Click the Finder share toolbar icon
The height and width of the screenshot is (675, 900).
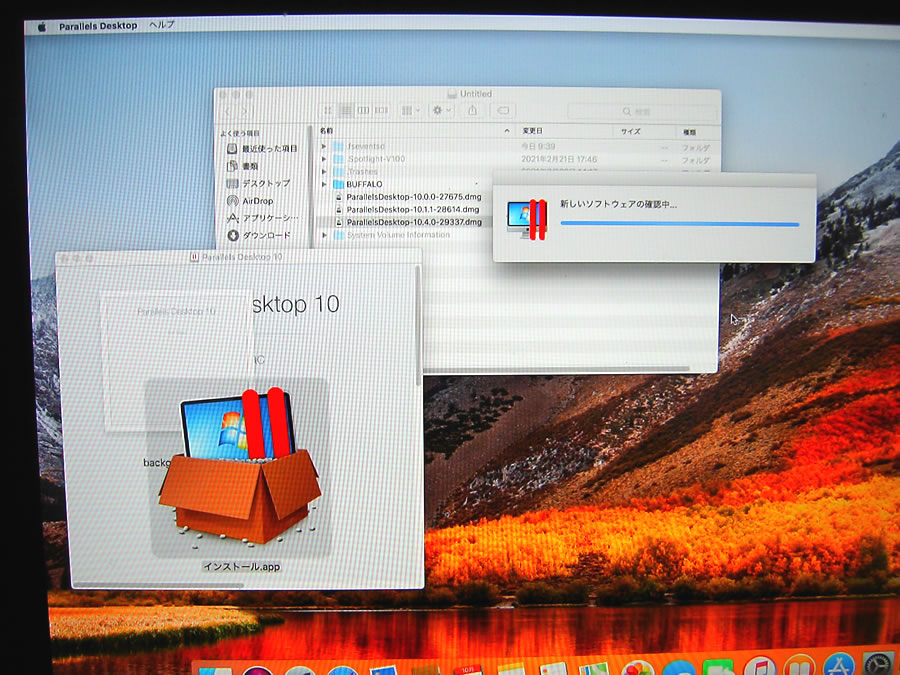click(474, 110)
